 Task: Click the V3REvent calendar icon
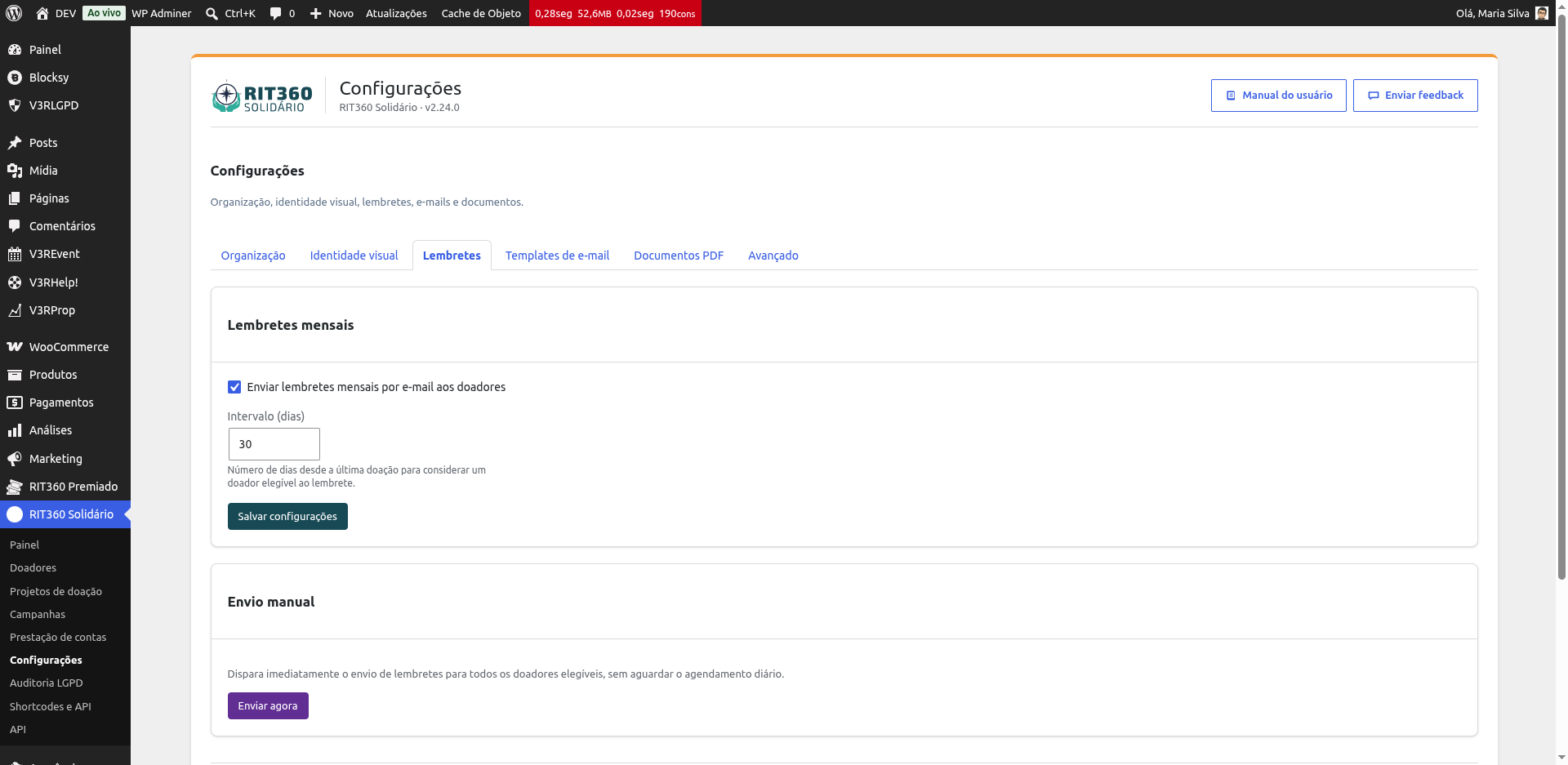coord(15,254)
